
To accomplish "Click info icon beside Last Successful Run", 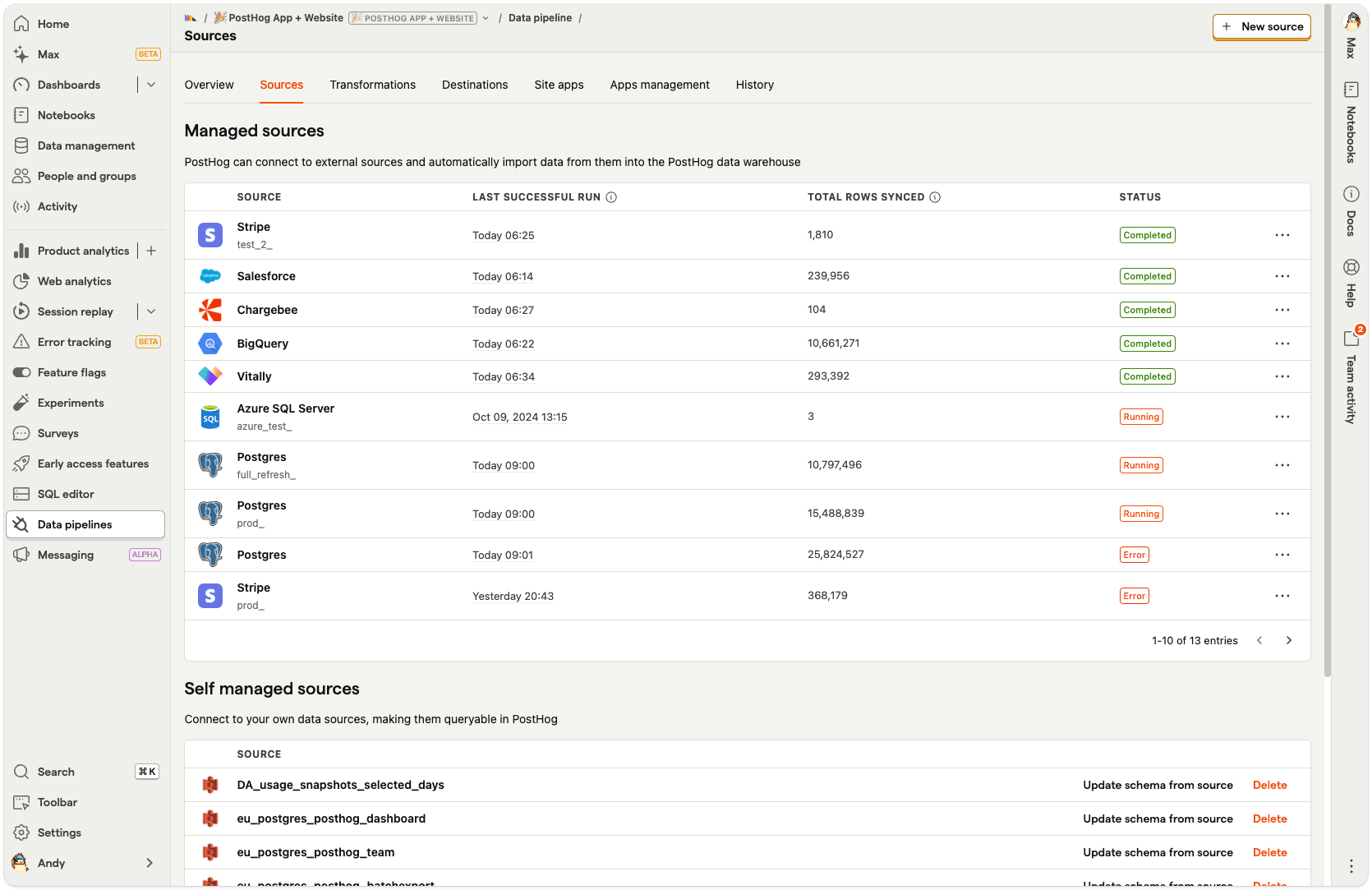I will coord(611,197).
